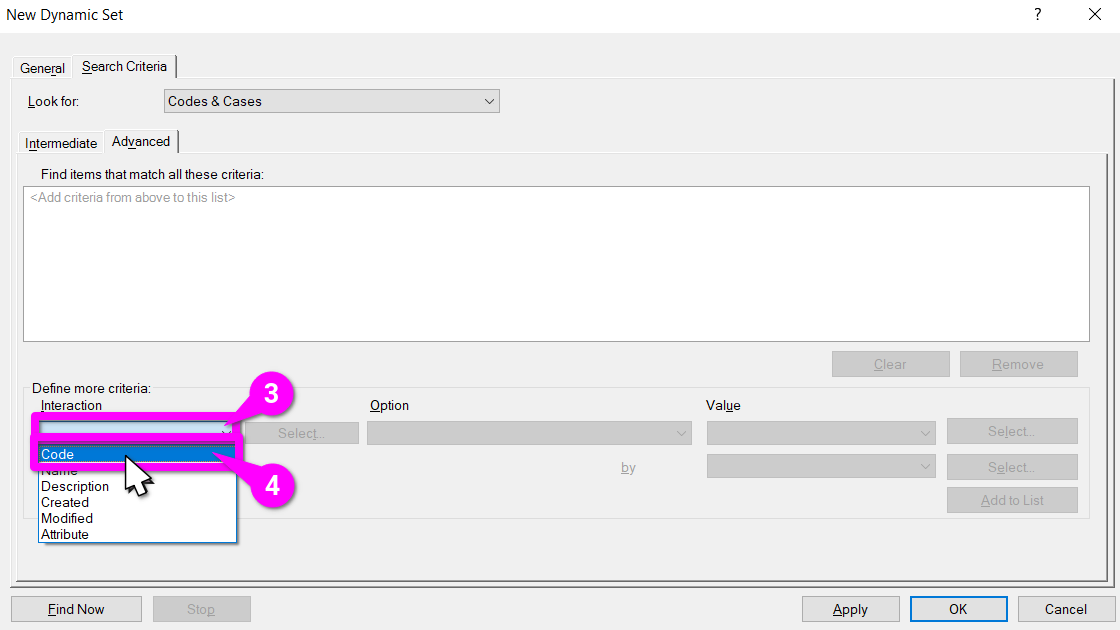Open the Option dropdown
This screenshot has height=630, width=1120.
[x=529, y=433]
